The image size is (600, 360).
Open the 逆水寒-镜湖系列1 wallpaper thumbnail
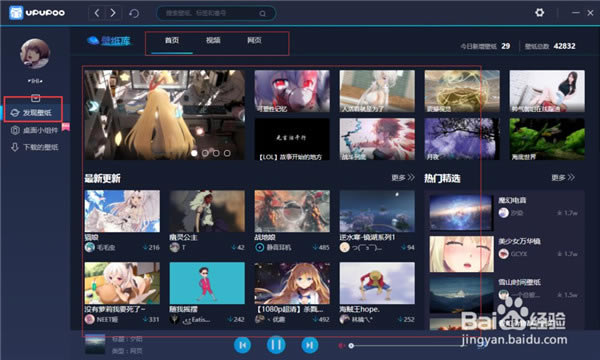click(x=377, y=211)
